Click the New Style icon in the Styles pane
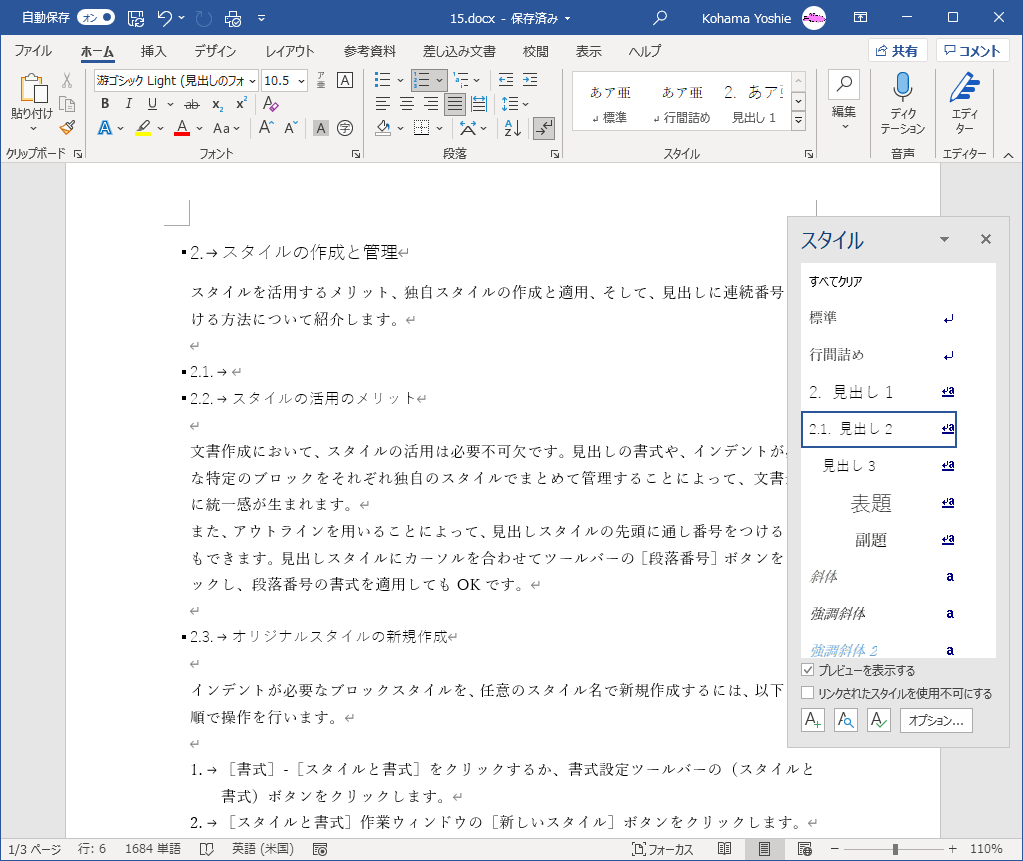 point(813,720)
